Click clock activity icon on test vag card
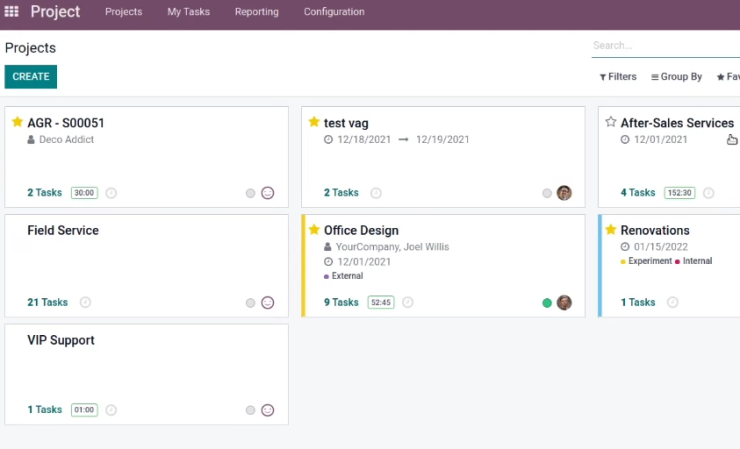 click(376, 193)
